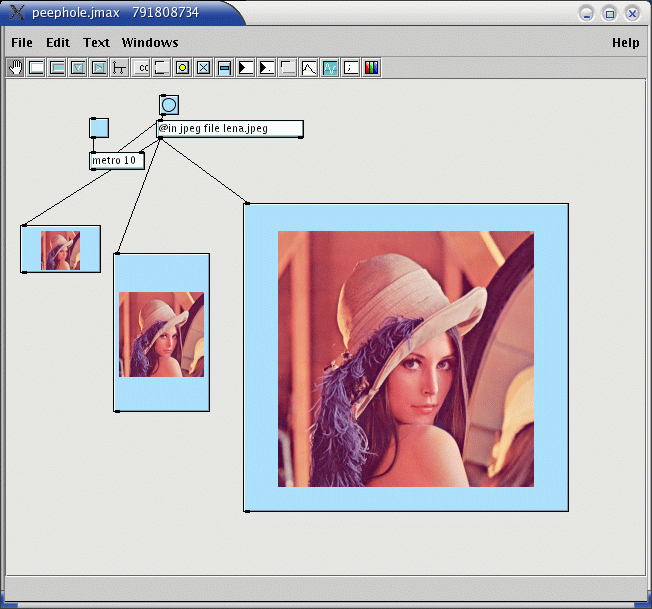The width and height of the screenshot is (652, 609).
Task: Toggle the blue square above metro
Action: (x=99, y=128)
